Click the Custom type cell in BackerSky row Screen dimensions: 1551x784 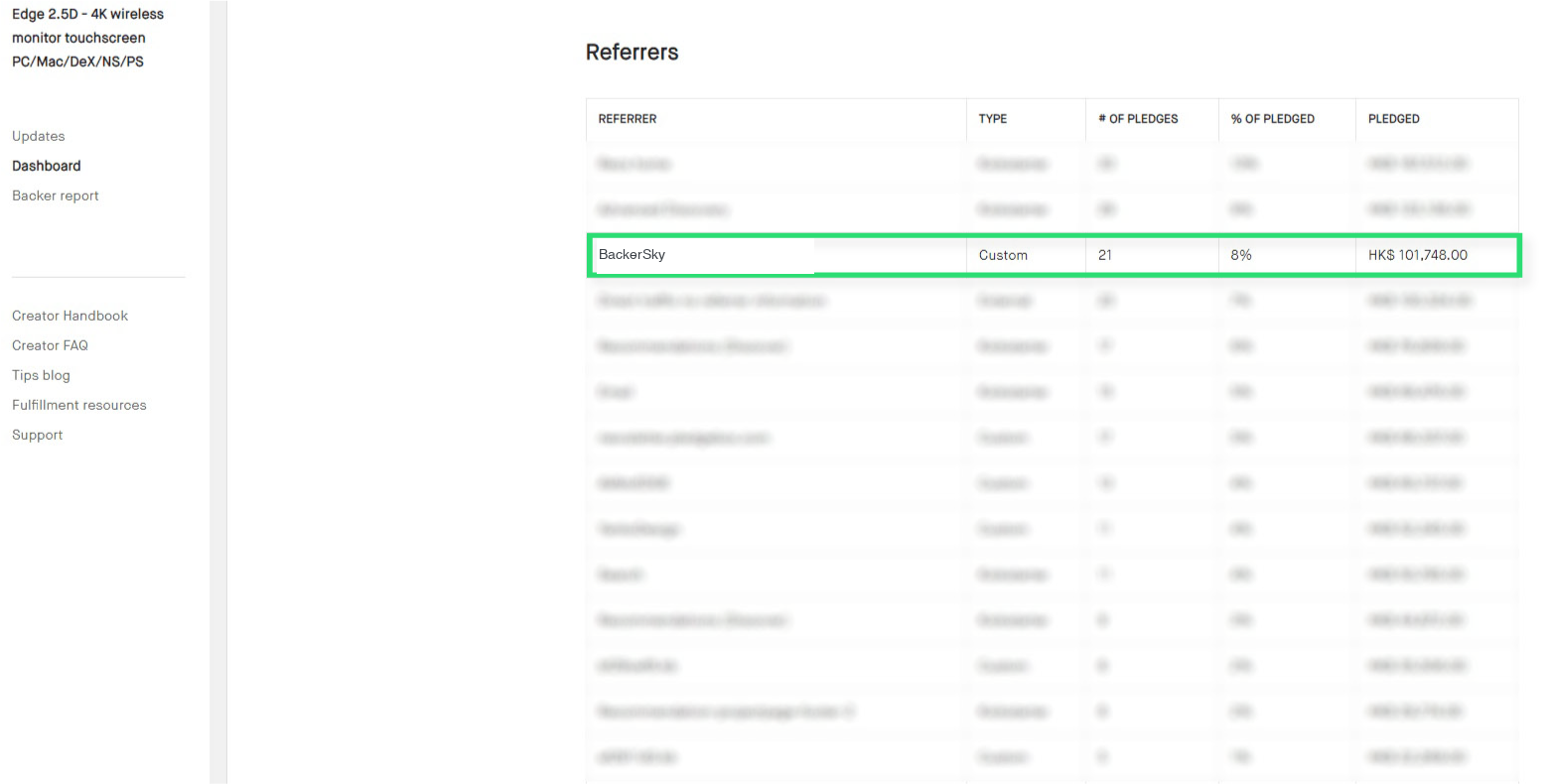[x=1003, y=255]
